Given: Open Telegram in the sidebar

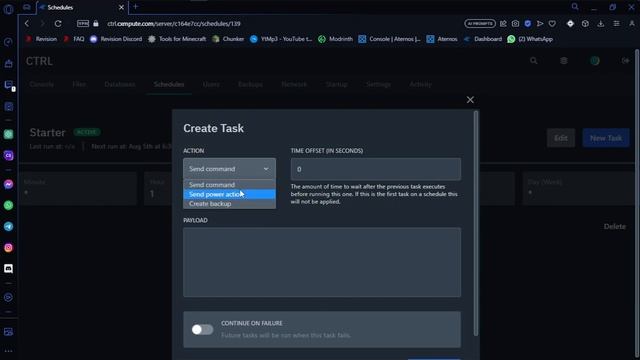Looking at the screenshot, I should [x=8, y=227].
